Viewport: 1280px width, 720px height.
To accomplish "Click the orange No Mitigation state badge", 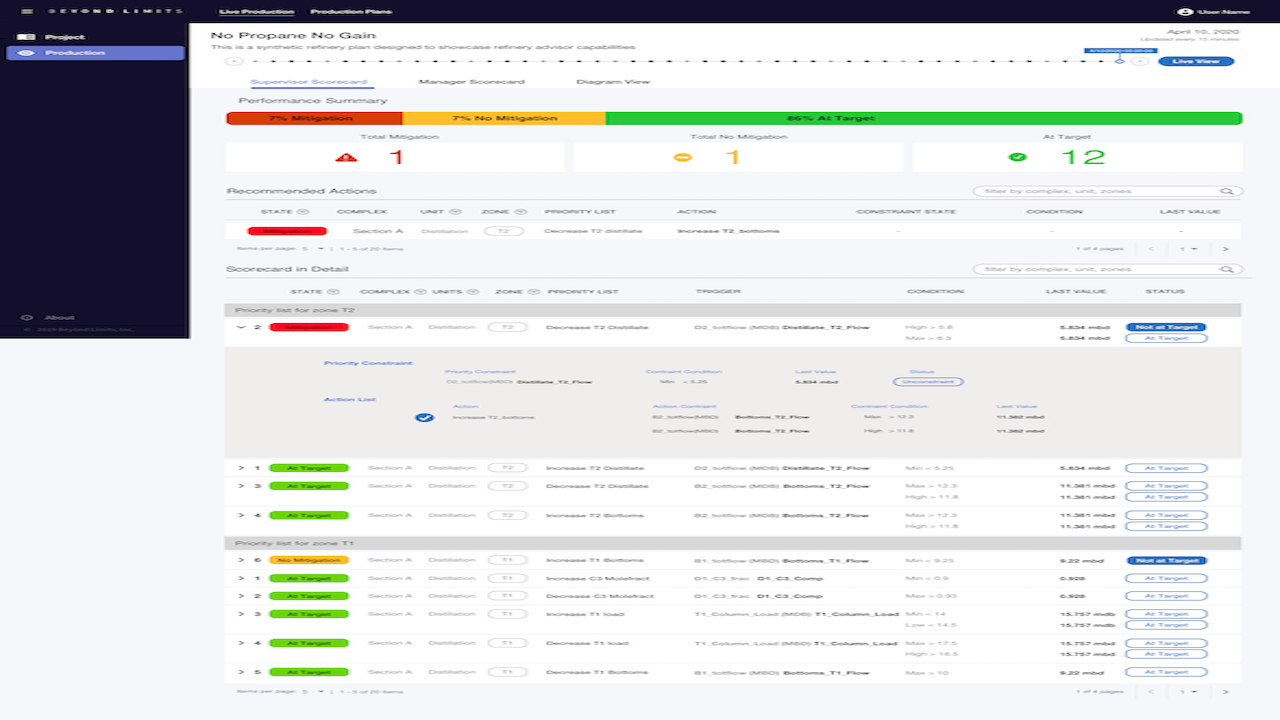I will pos(308,560).
